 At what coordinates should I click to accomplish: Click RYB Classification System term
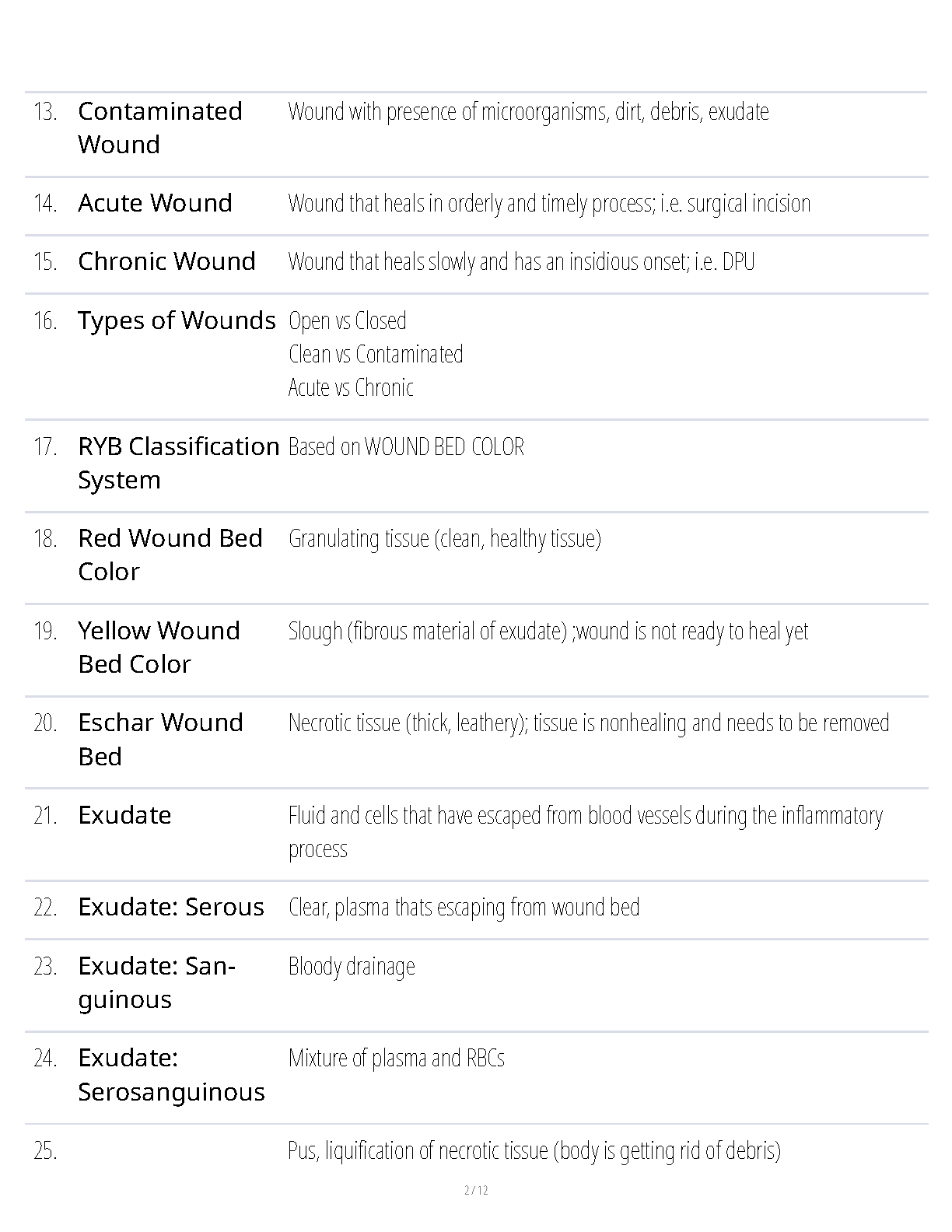click(x=178, y=463)
